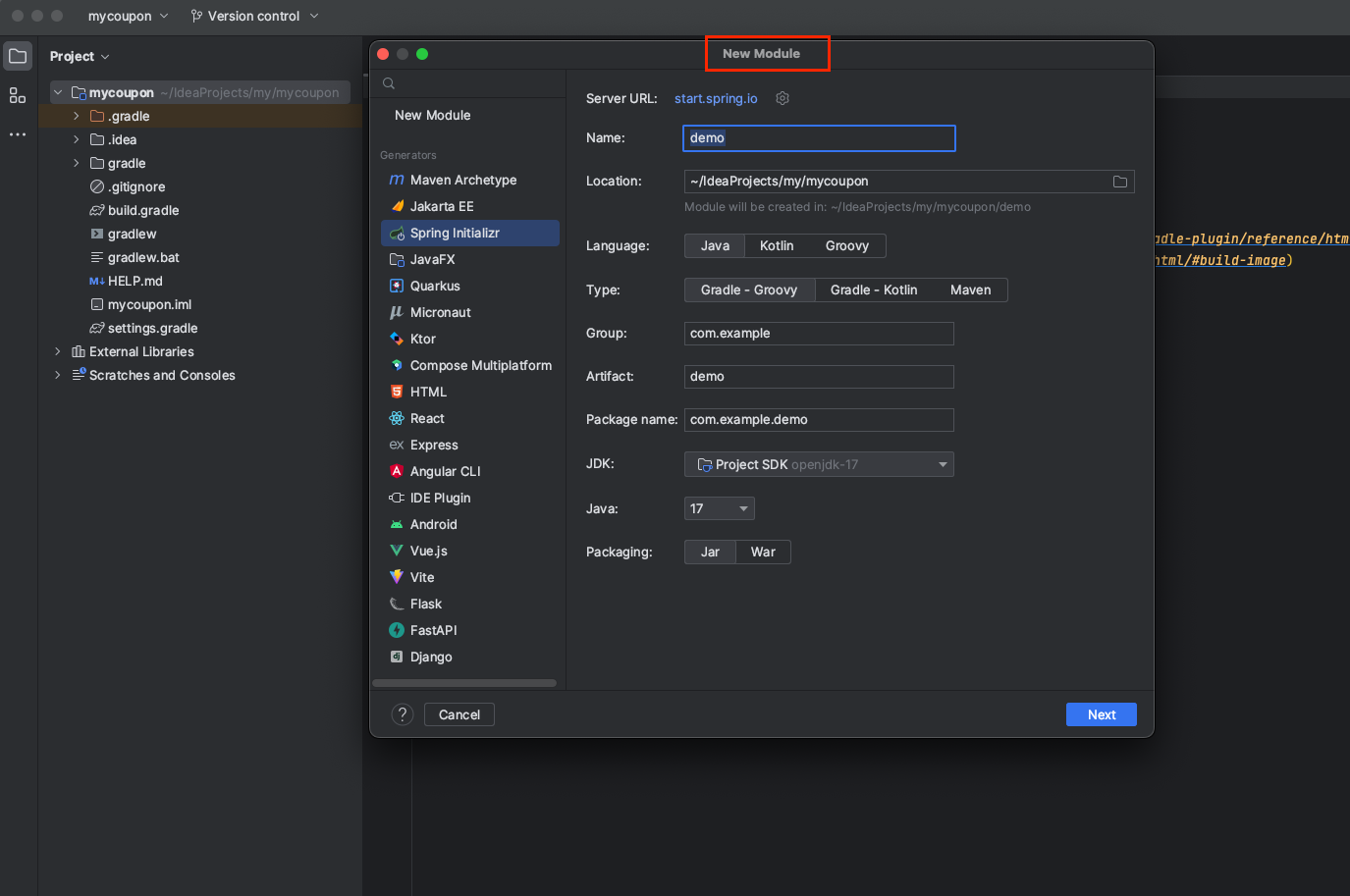Image resolution: width=1350 pixels, height=896 pixels.
Task: Choose Gradle - Groovy build type
Action: click(x=749, y=290)
